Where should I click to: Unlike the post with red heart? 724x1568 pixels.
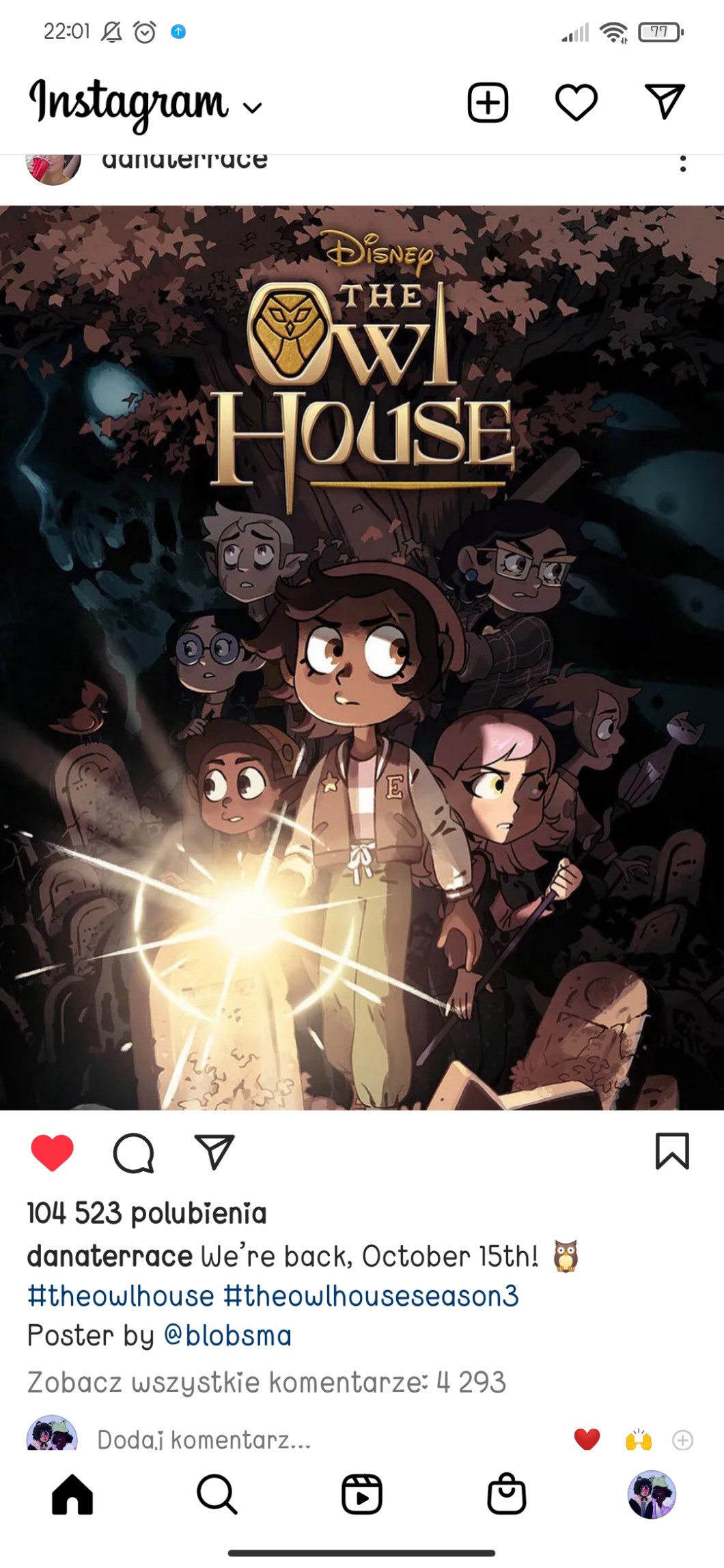click(53, 1153)
